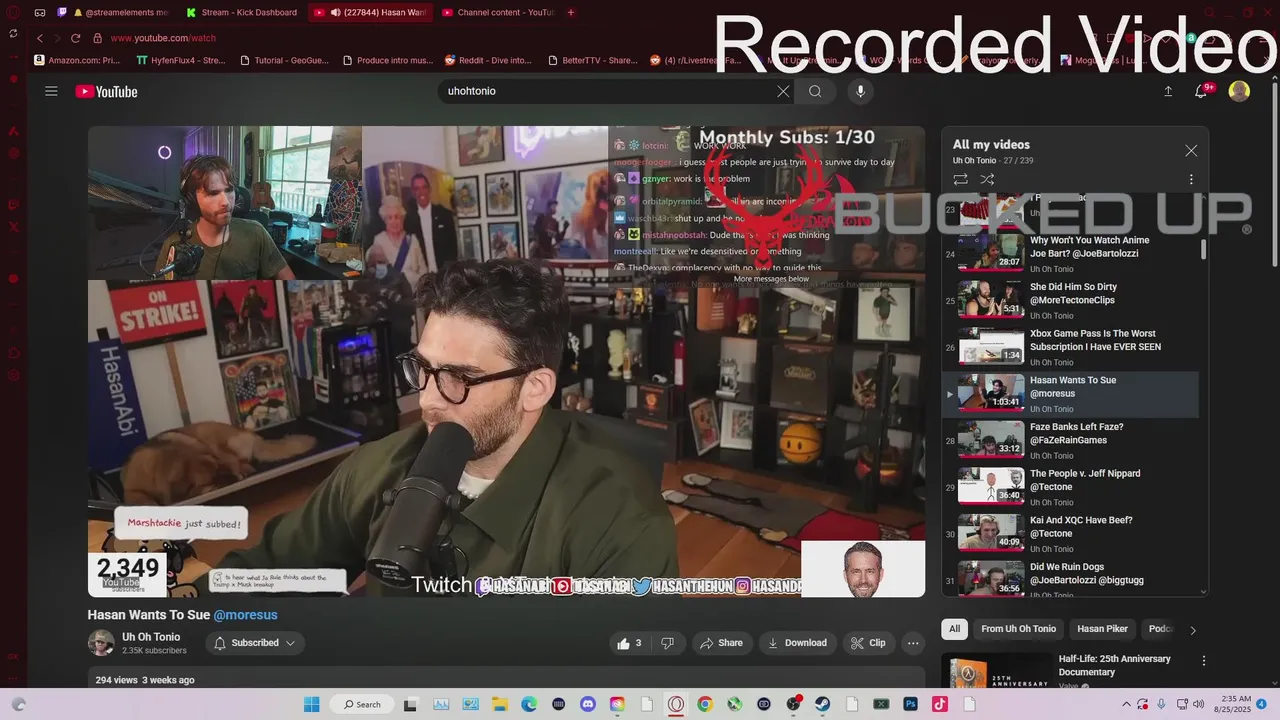The height and width of the screenshot is (720, 1280).
Task: Open Reddit - Dive into bookmark
Action: [x=488, y=60]
